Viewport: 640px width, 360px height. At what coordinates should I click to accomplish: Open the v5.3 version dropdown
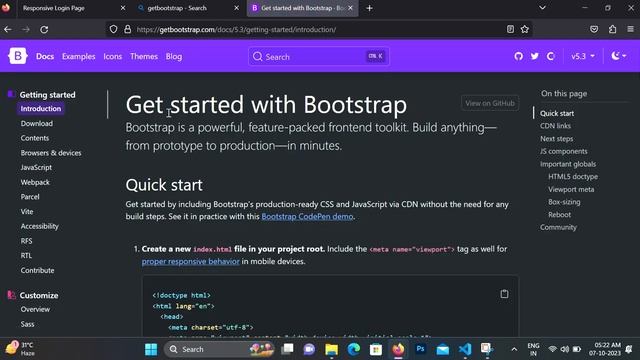(583, 56)
